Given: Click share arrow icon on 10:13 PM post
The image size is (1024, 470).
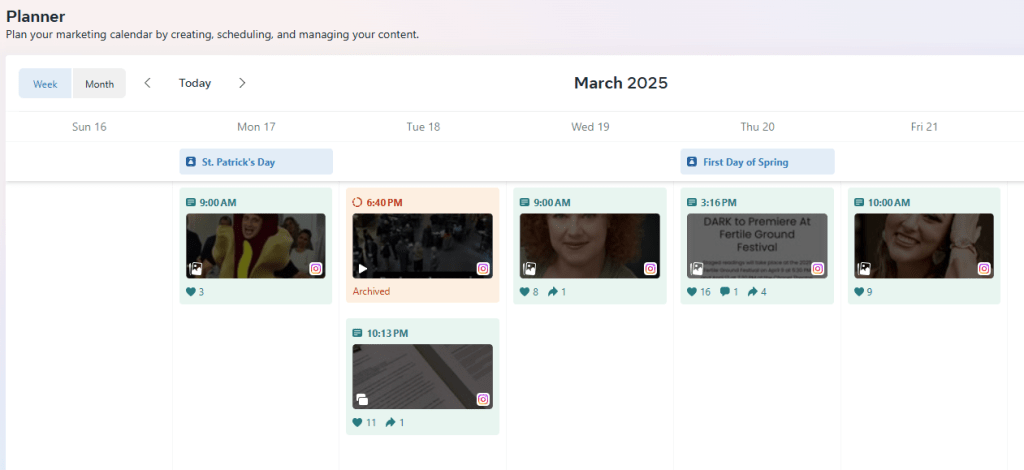Looking at the screenshot, I should pos(391,422).
